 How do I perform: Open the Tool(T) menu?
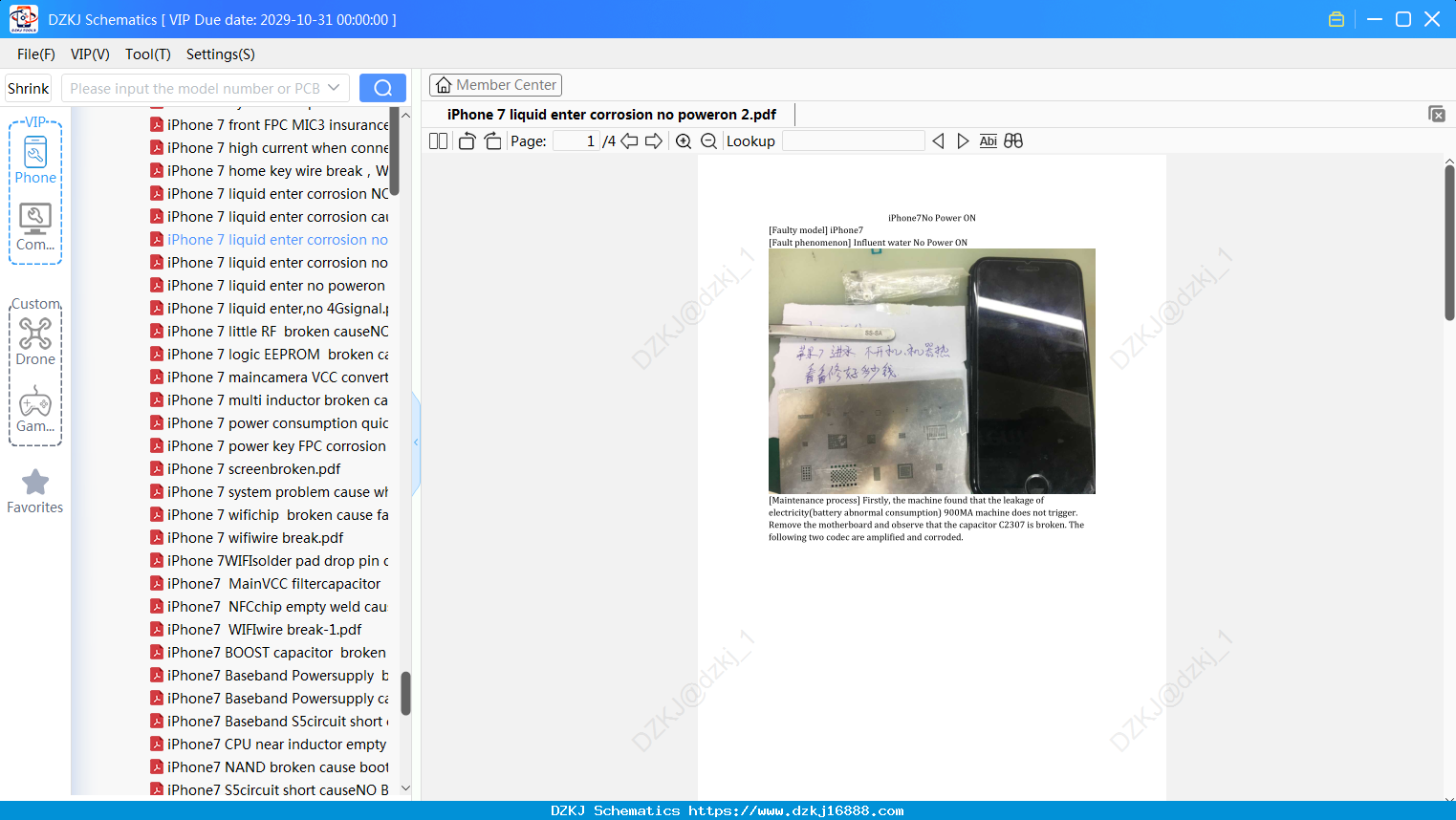(x=148, y=54)
